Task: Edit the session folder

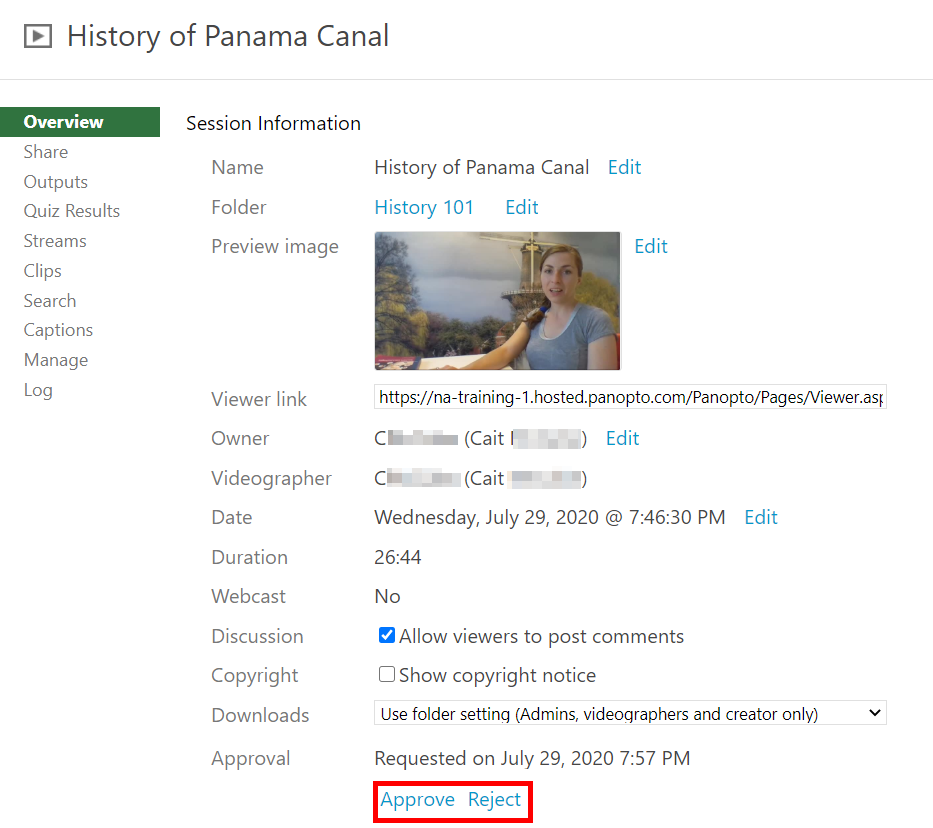Action: [x=522, y=207]
